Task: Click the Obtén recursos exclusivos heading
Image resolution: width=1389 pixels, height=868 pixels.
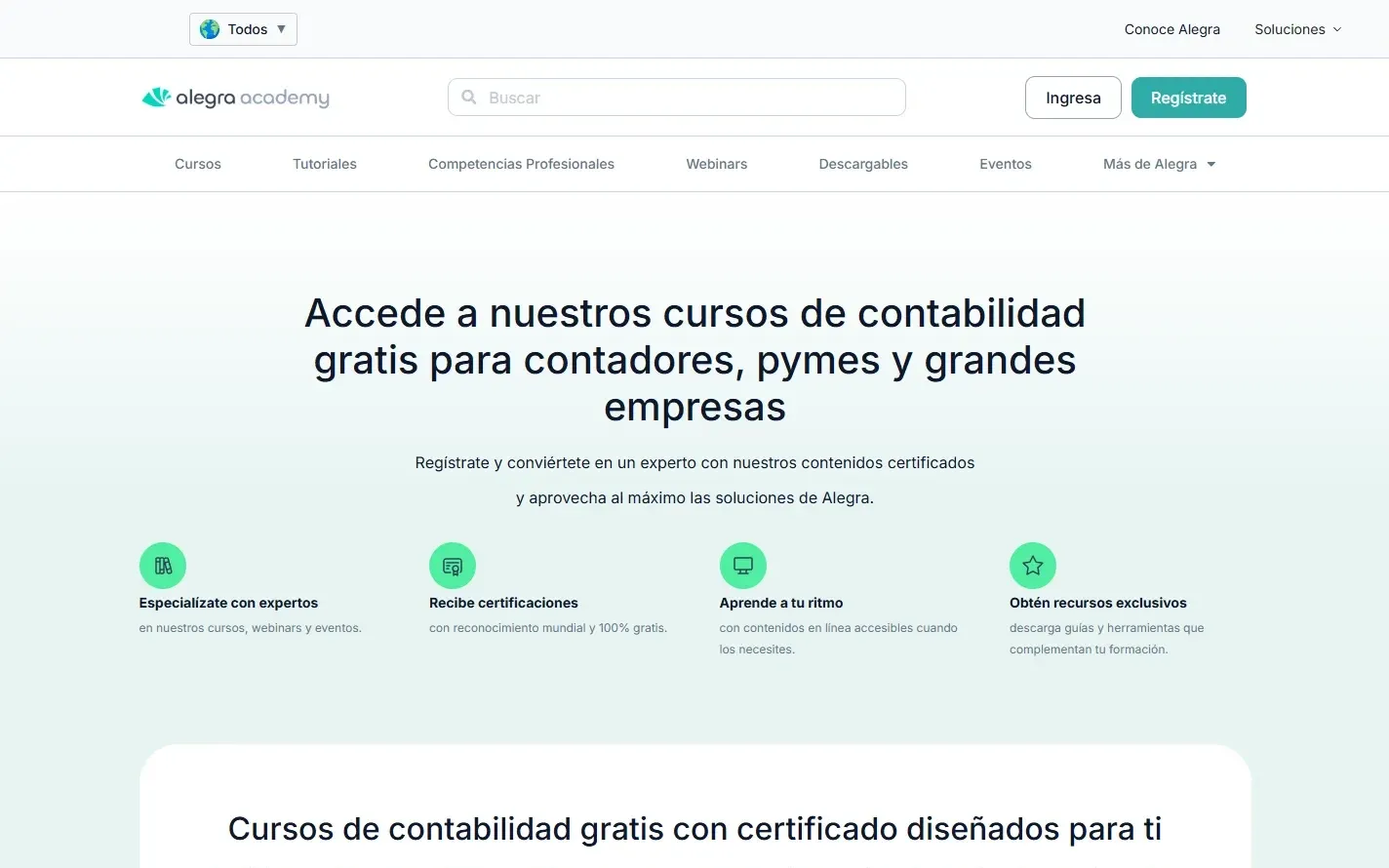Action: click(x=1098, y=603)
